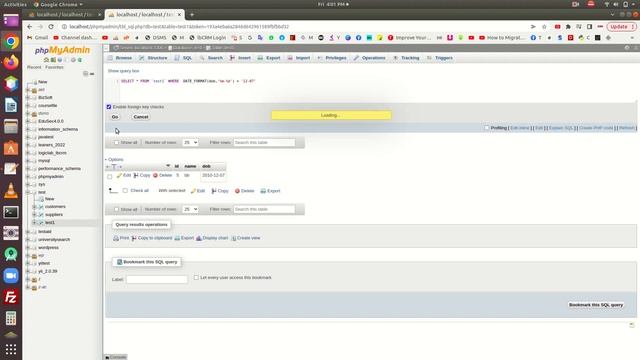This screenshot has height=360, width=640.
Task: Open Terminal from the Ubuntu dock
Action: tap(11, 212)
